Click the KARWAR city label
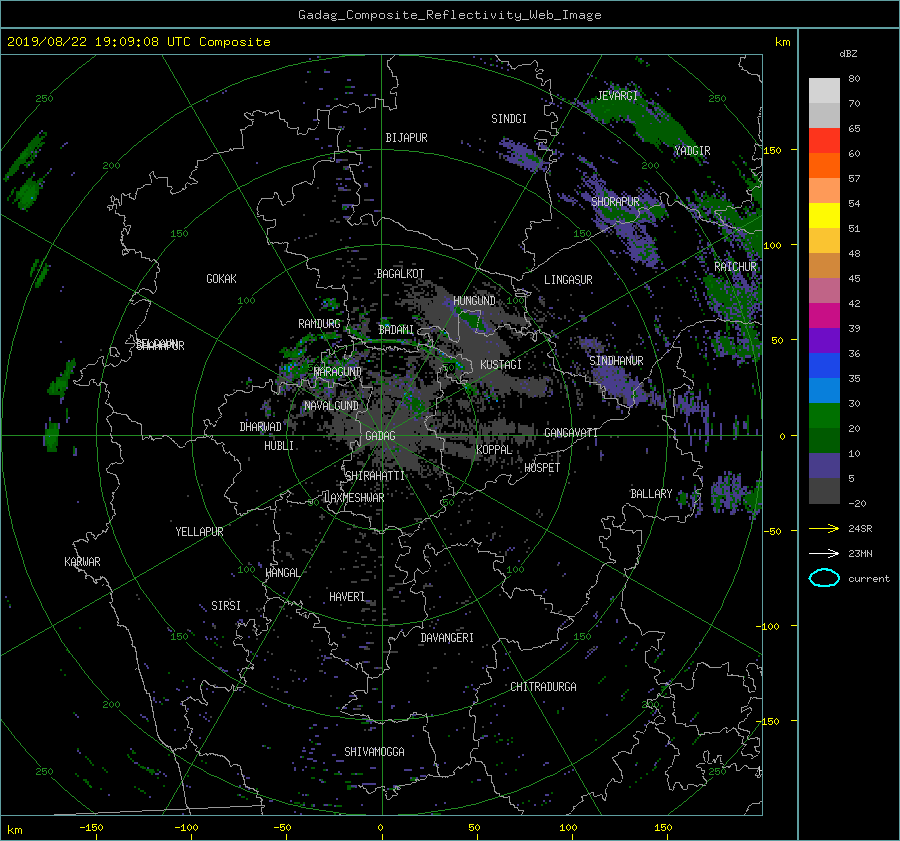Viewport: 900px width, 841px height. (82, 562)
